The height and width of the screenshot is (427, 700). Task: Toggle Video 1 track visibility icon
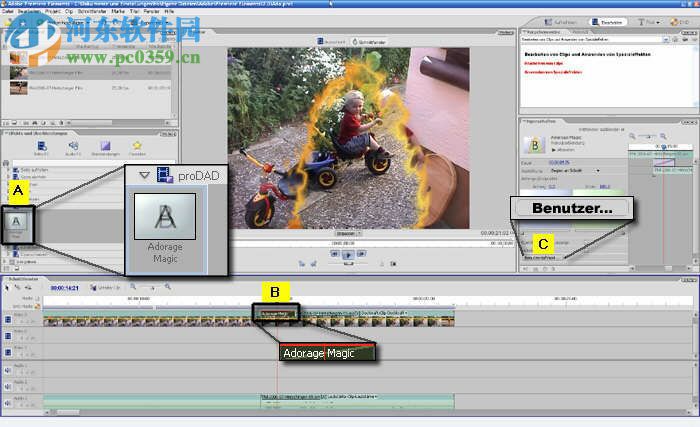coord(8,318)
